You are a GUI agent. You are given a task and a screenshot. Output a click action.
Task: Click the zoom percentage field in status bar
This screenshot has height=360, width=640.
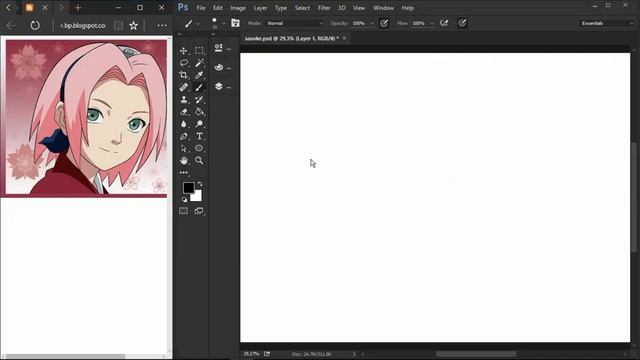(x=251, y=354)
